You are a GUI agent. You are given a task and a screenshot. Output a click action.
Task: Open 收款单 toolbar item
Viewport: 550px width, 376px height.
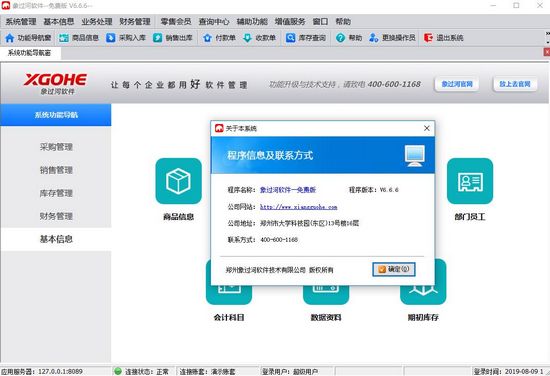[x=260, y=38]
